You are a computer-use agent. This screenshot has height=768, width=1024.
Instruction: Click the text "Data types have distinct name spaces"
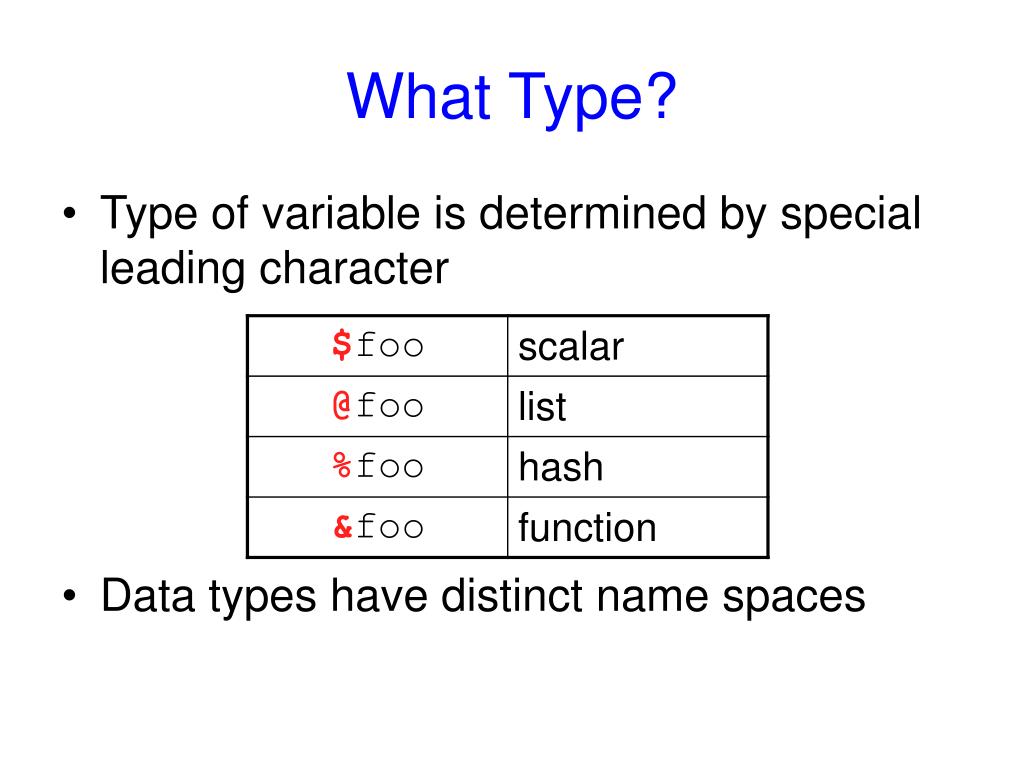483,597
